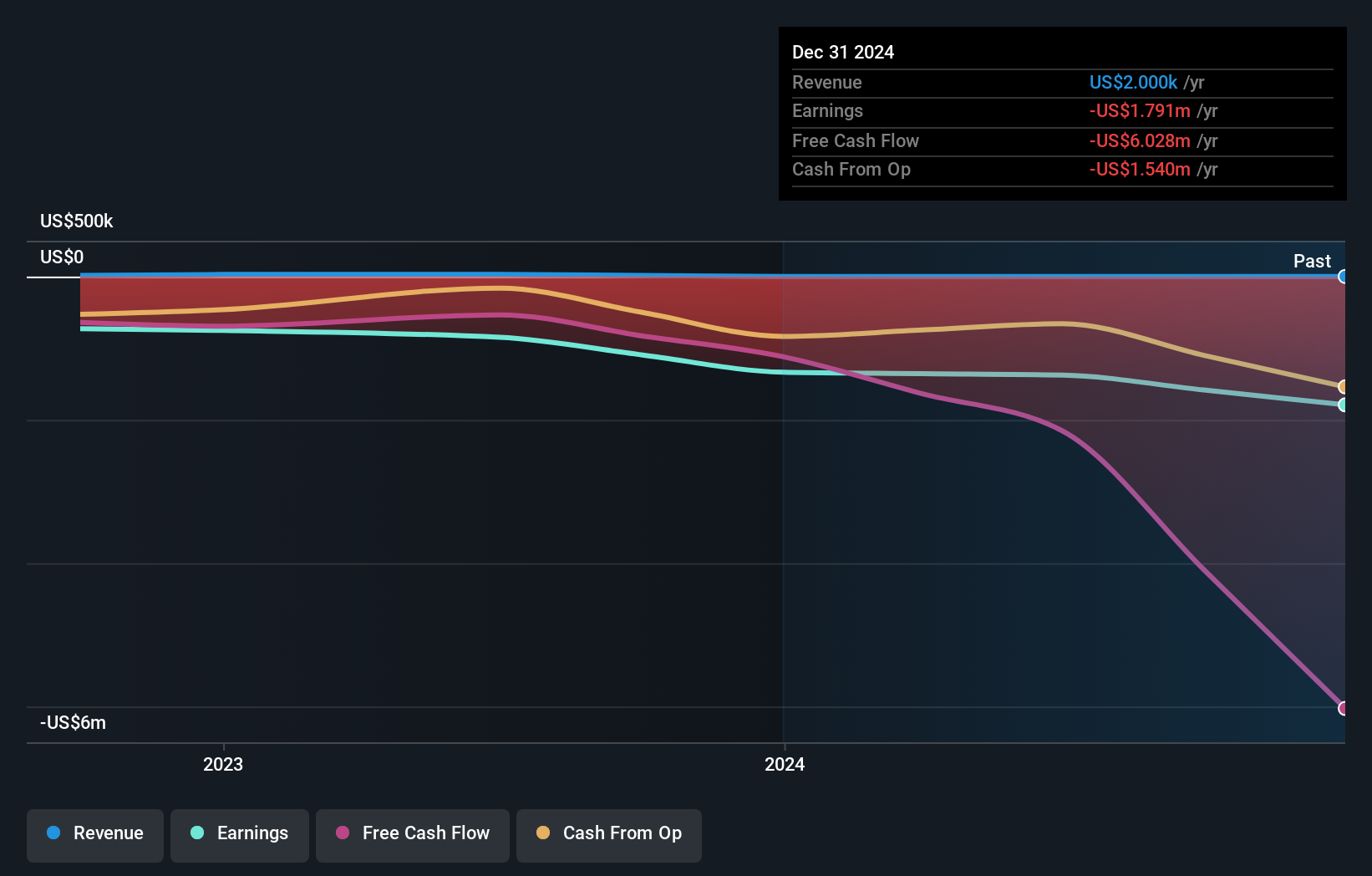Click the Earnings row label in tooltip
The width and height of the screenshot is (1372, 876).
[828, 110]
